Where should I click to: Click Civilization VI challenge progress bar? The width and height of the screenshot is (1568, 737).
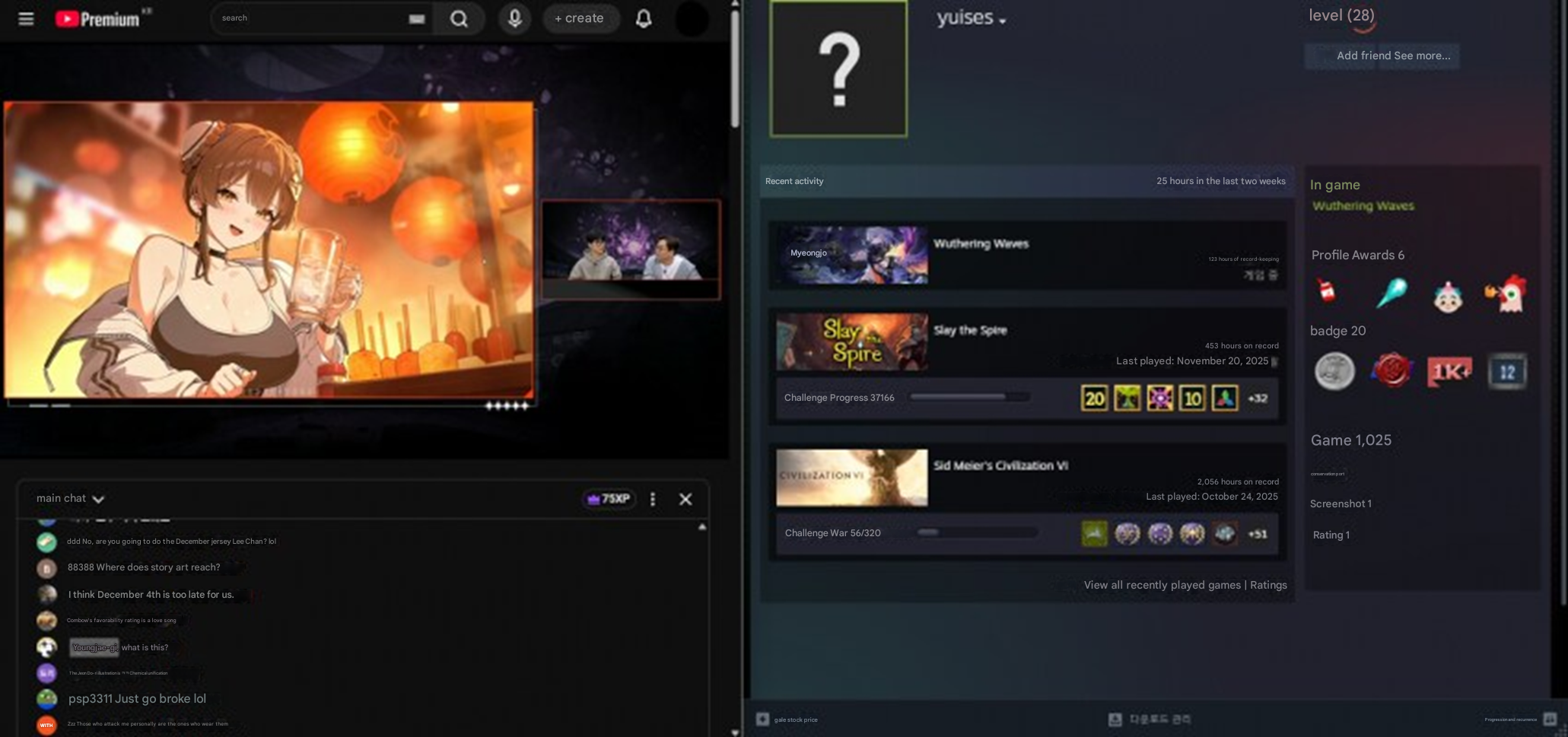(978, 532)
